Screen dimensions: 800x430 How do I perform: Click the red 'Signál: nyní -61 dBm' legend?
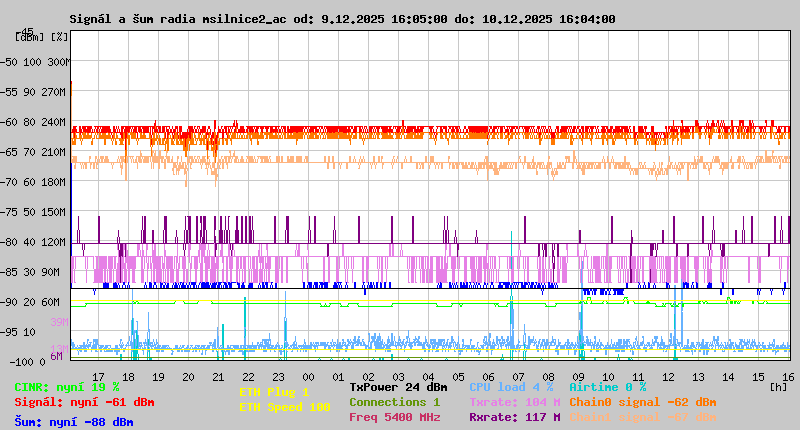click(84, 402)
